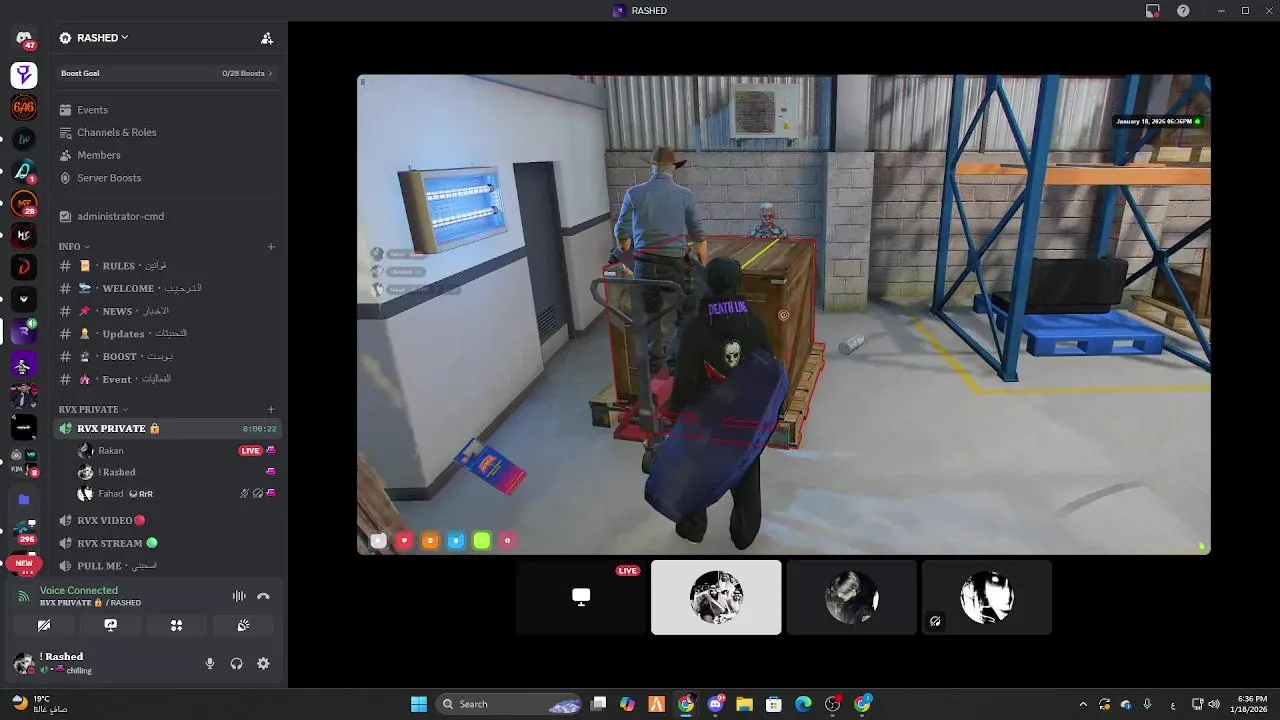Screen dimensions: 1280x720
Task: Open the Windows Start menu
Action: click(419, 704)
